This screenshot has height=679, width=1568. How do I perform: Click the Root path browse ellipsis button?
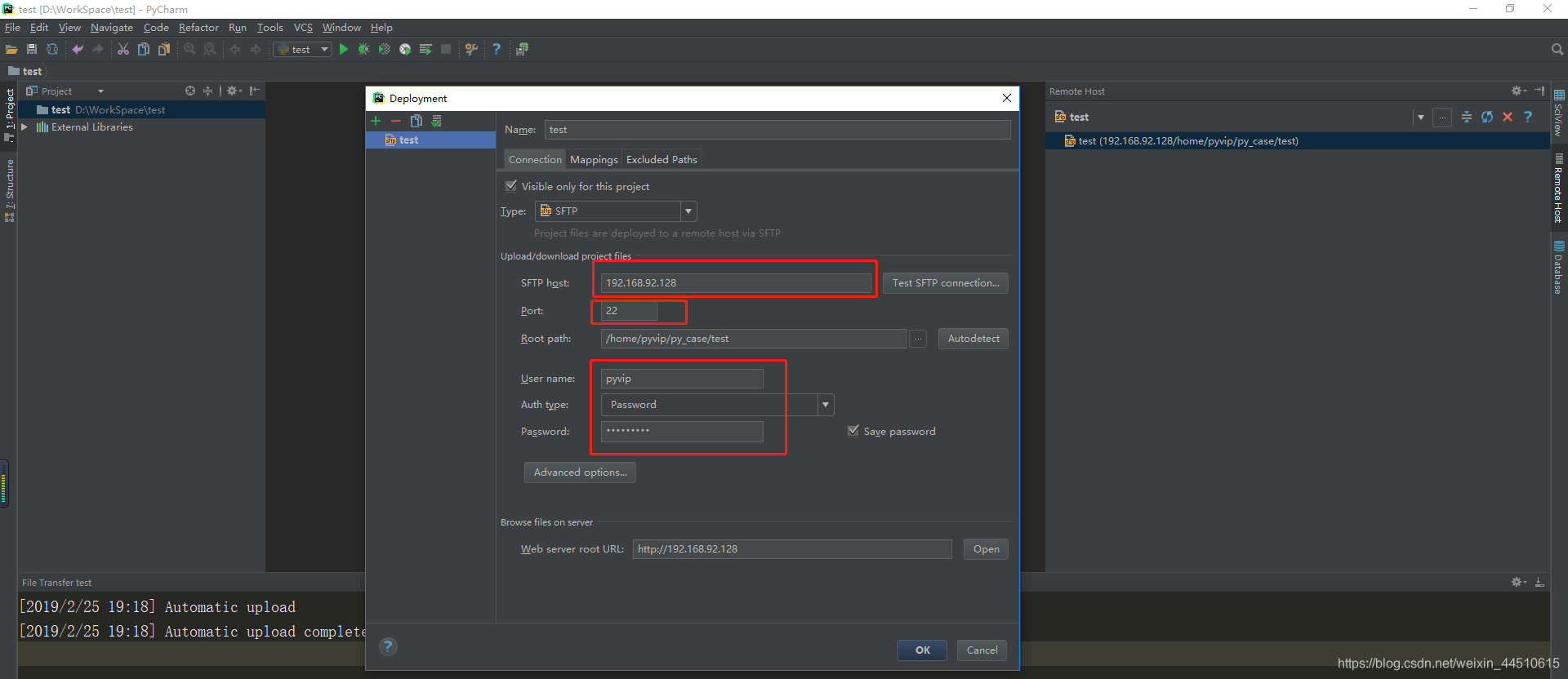[919, 339]
